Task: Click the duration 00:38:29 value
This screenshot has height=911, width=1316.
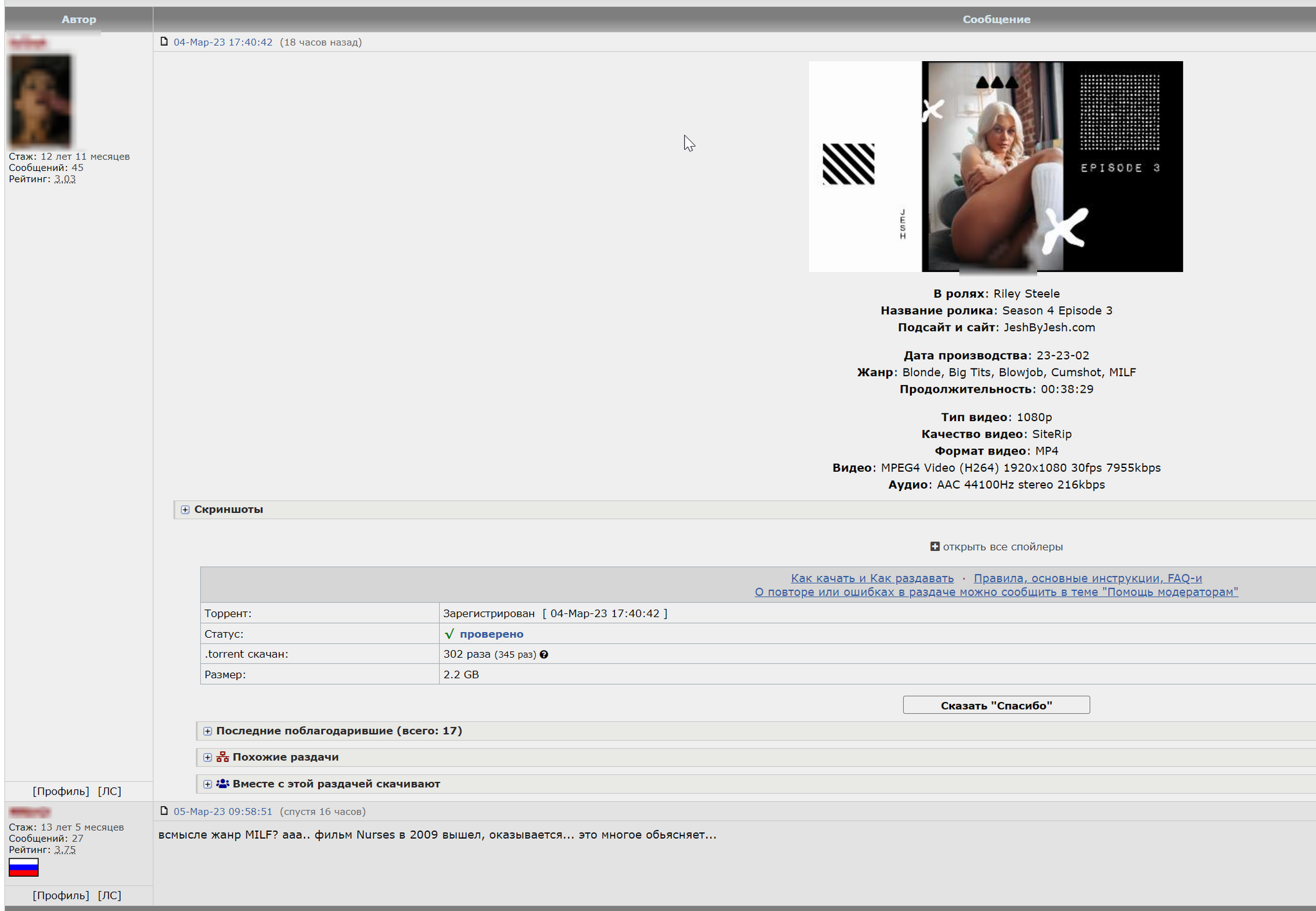Action: pos(1067,390)
